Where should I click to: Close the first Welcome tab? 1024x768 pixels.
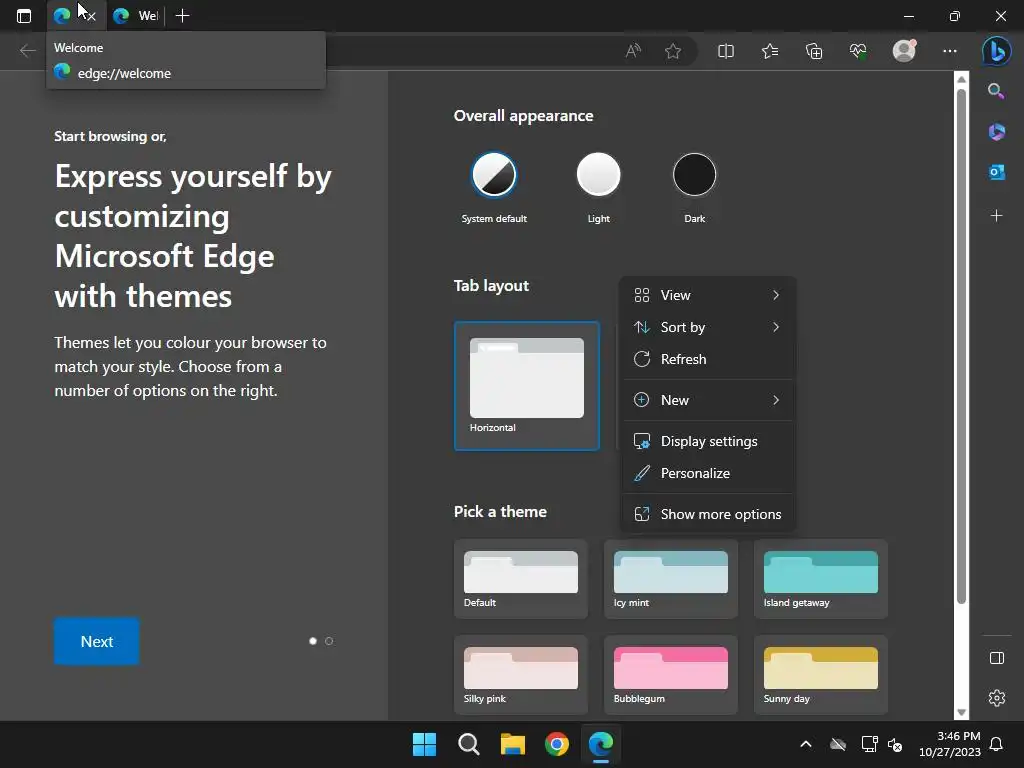91,16
